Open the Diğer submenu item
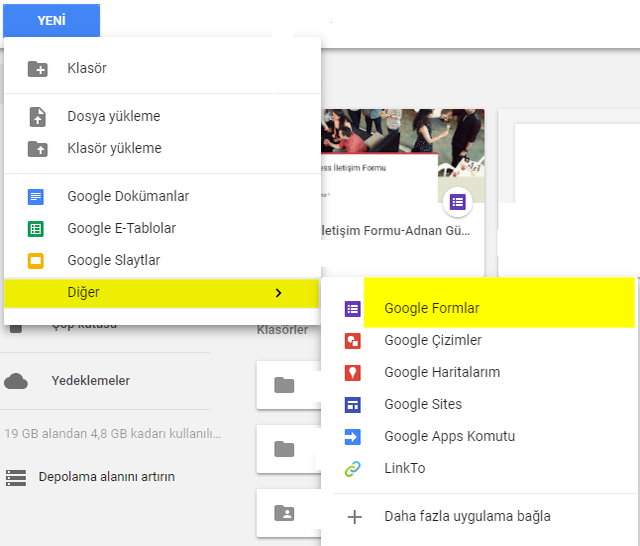This screenshot has width=640, height=546. tap(162, 293)
